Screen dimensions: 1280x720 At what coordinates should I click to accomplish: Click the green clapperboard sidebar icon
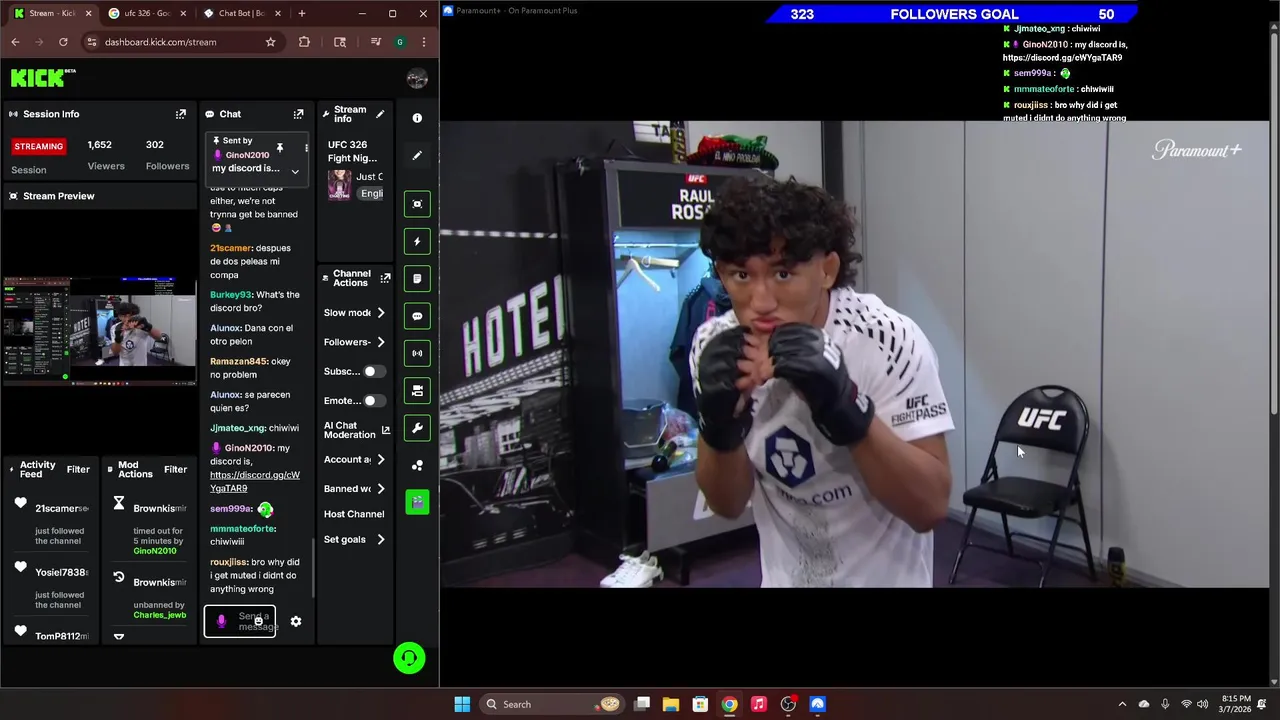tap(417, 501)
